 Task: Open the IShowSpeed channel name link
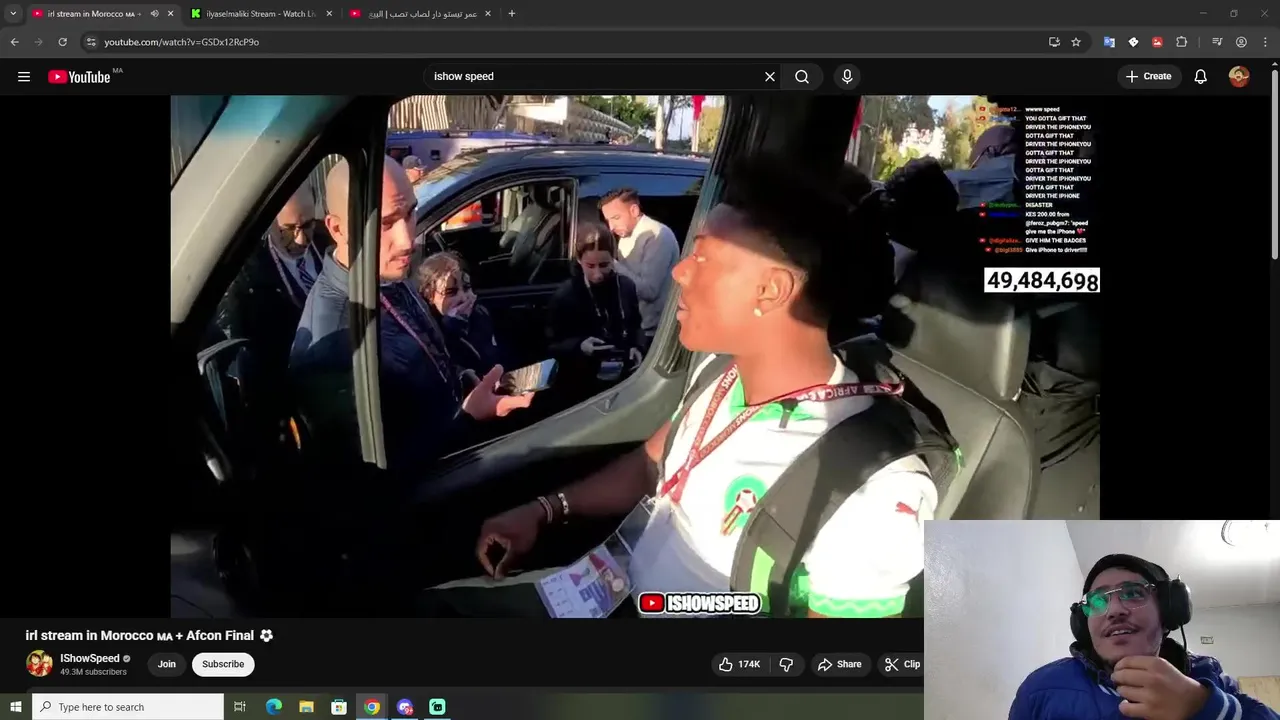90,658
